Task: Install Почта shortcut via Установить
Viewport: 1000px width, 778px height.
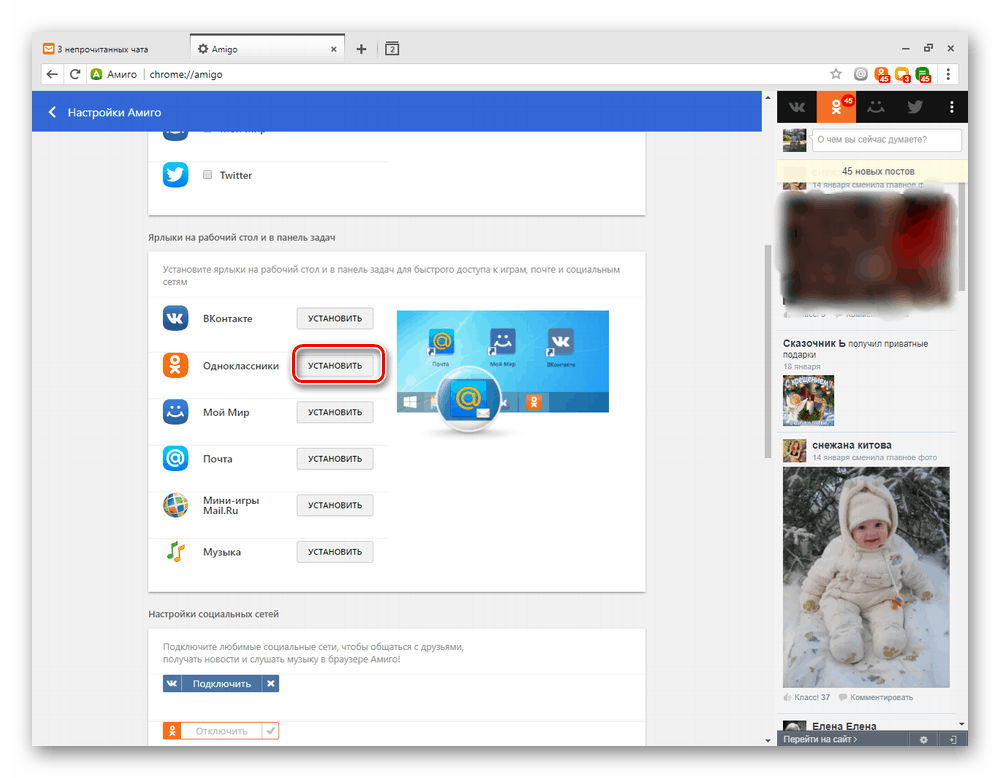Action: tap(335, 459)
